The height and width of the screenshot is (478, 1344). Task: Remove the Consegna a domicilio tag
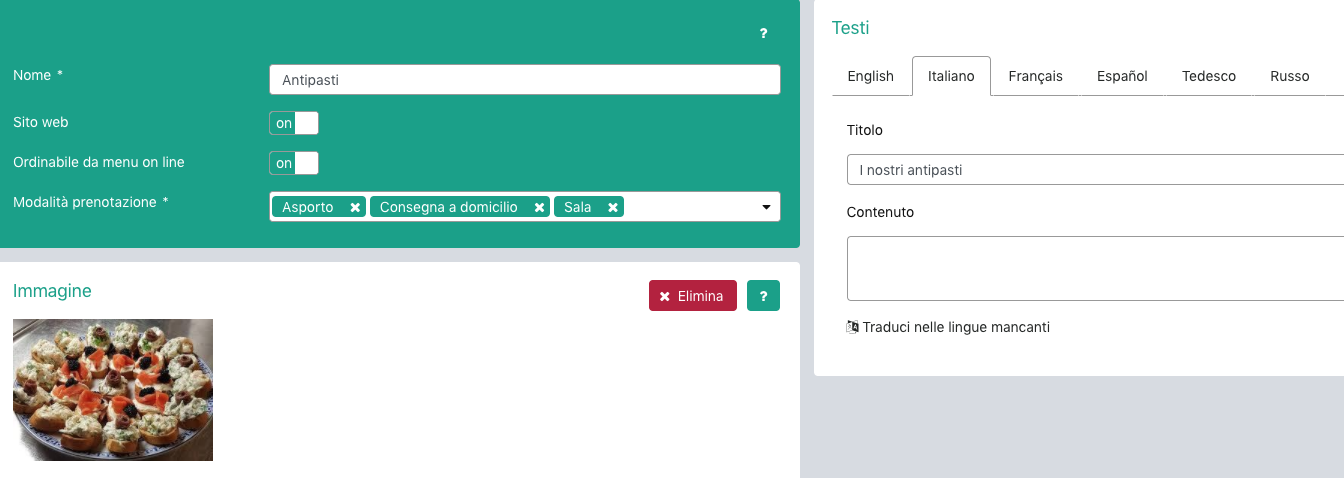539,207
